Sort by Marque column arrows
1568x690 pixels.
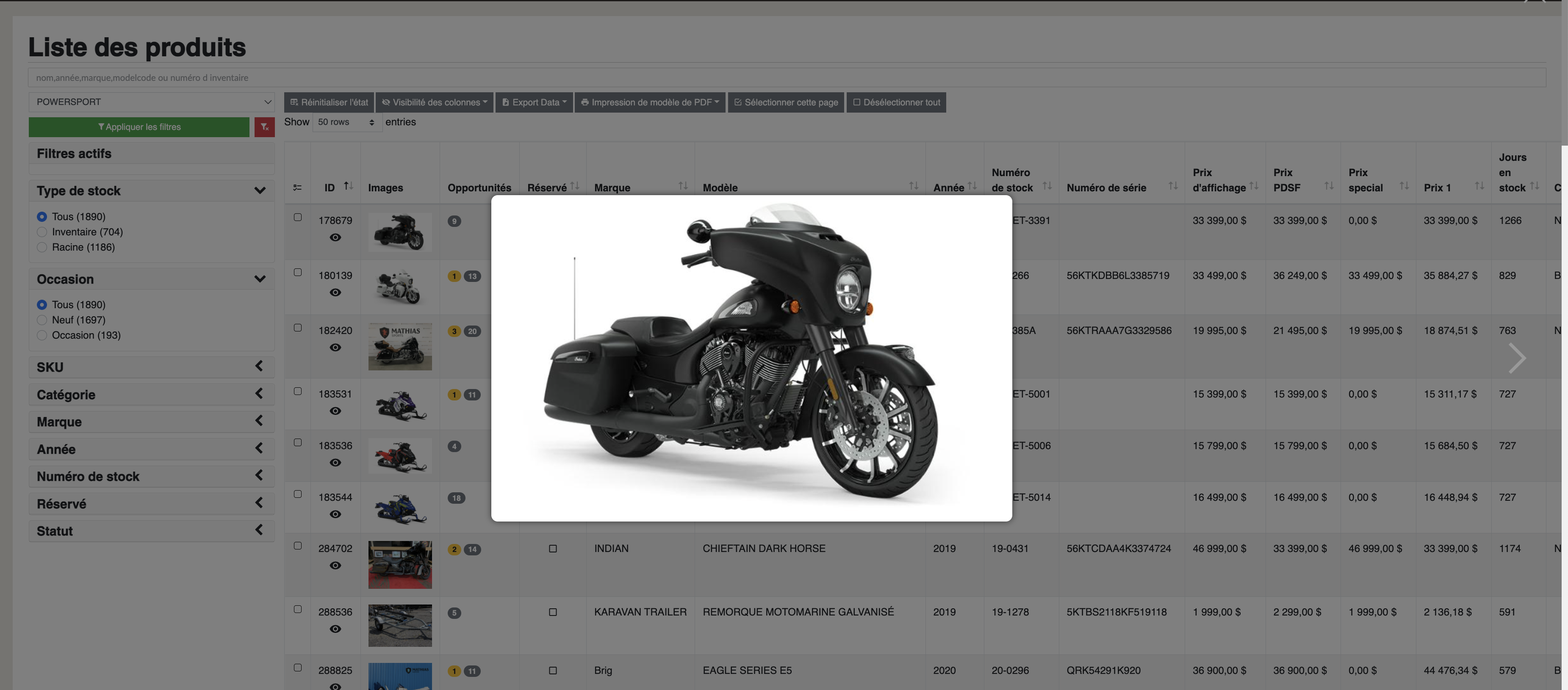[683, 185]
